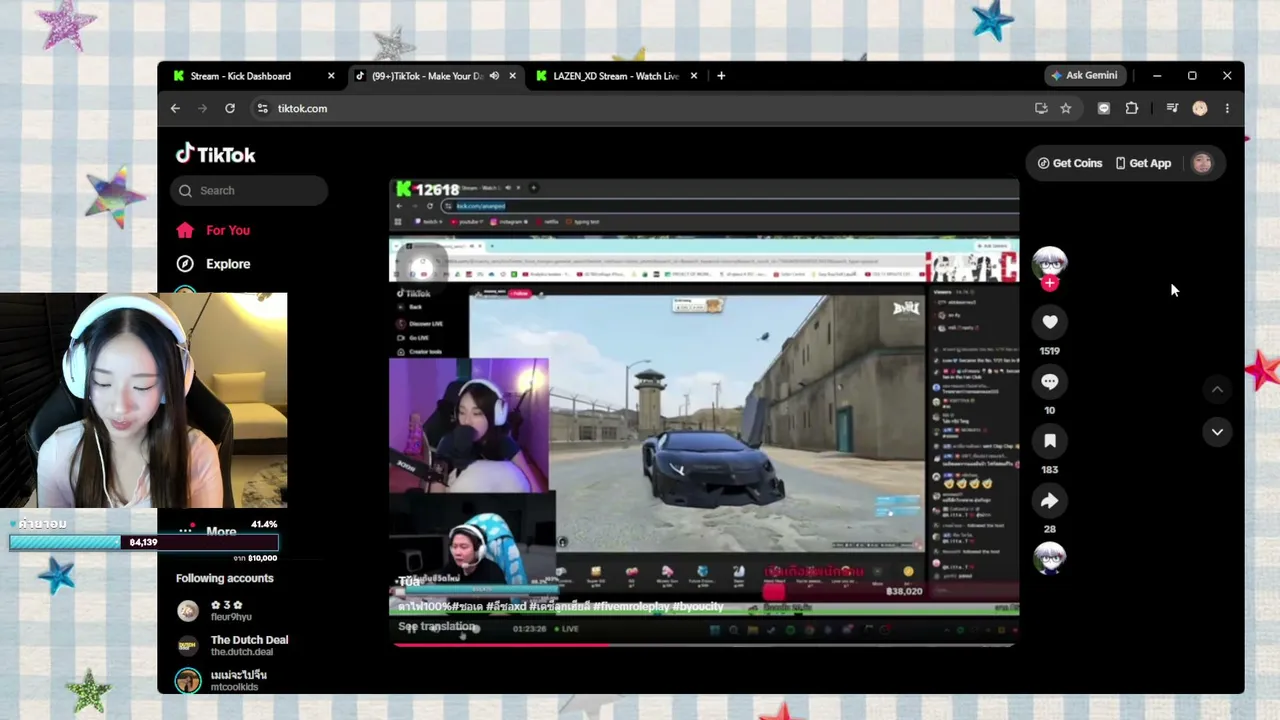The image size is (1280, 720).
Task: Click See translation under the caption
Action: point(437,626)
